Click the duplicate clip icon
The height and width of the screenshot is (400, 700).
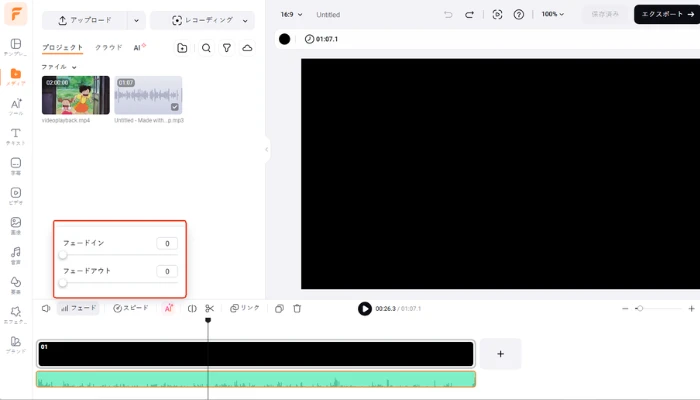pyautogui.click(x=279, y=308)
